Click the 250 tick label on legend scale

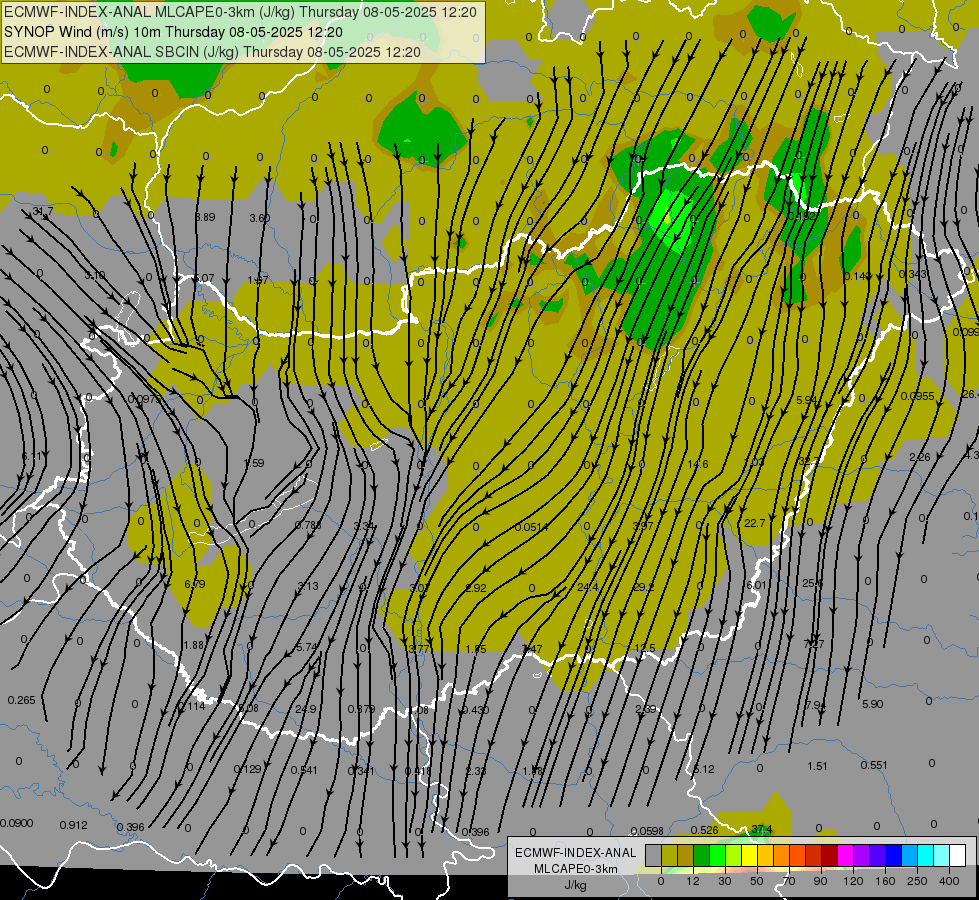coord(917,881)
